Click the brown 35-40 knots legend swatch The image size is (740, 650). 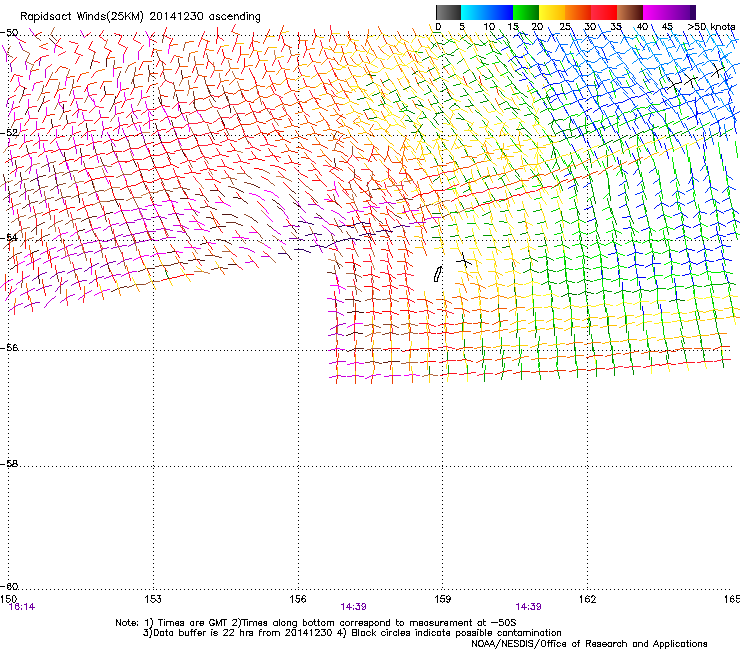click(630, 12)
